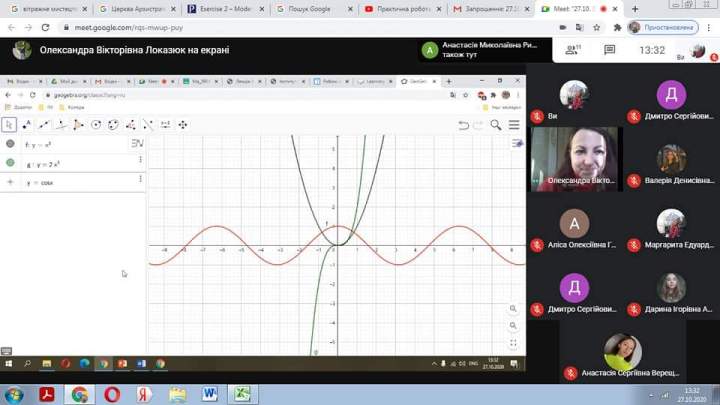Select the GeoGebra Ellipse tool
The image size is (720, 405).
point(113,124)
